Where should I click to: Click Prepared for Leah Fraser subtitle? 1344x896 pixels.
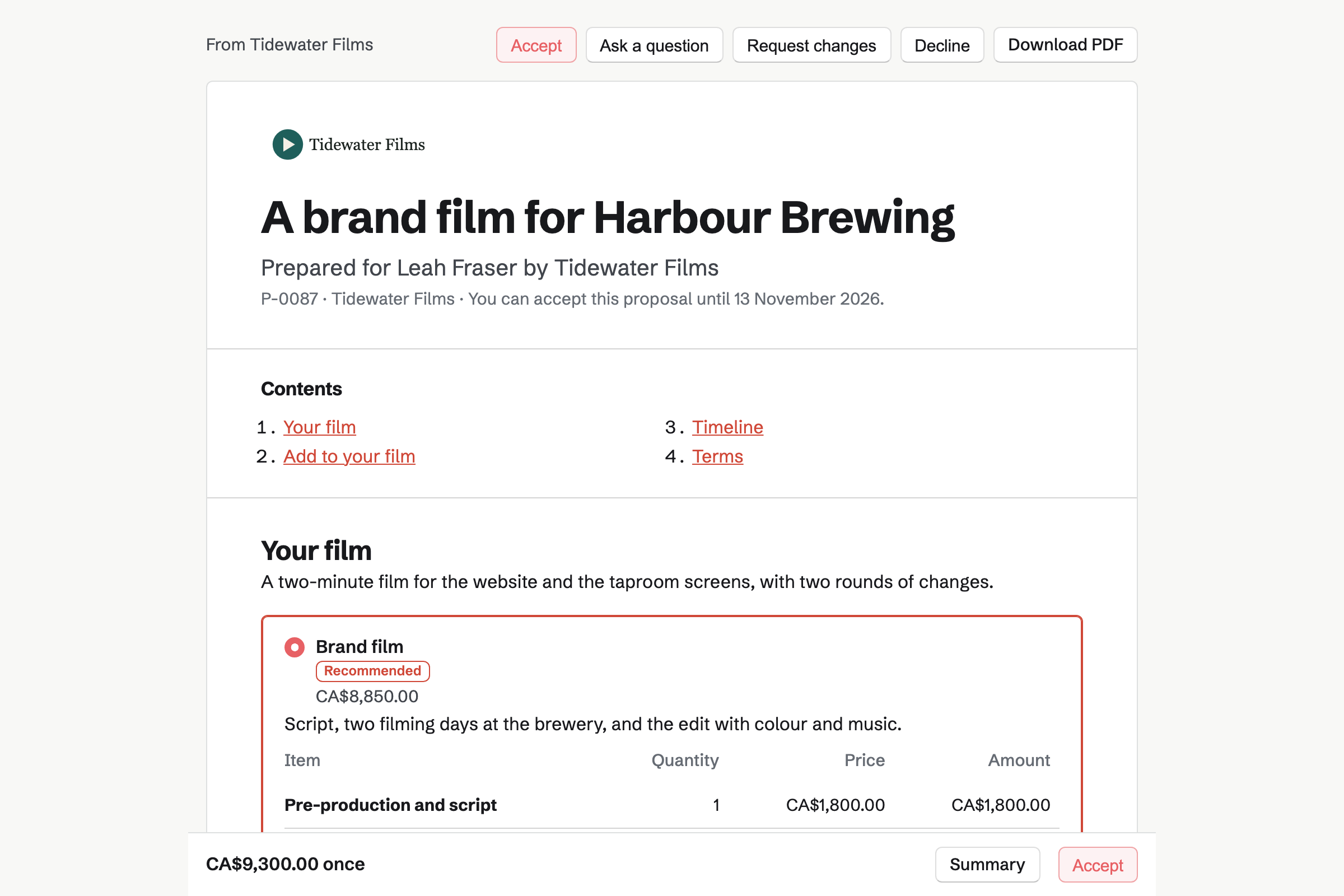click(x=489, y=268)
